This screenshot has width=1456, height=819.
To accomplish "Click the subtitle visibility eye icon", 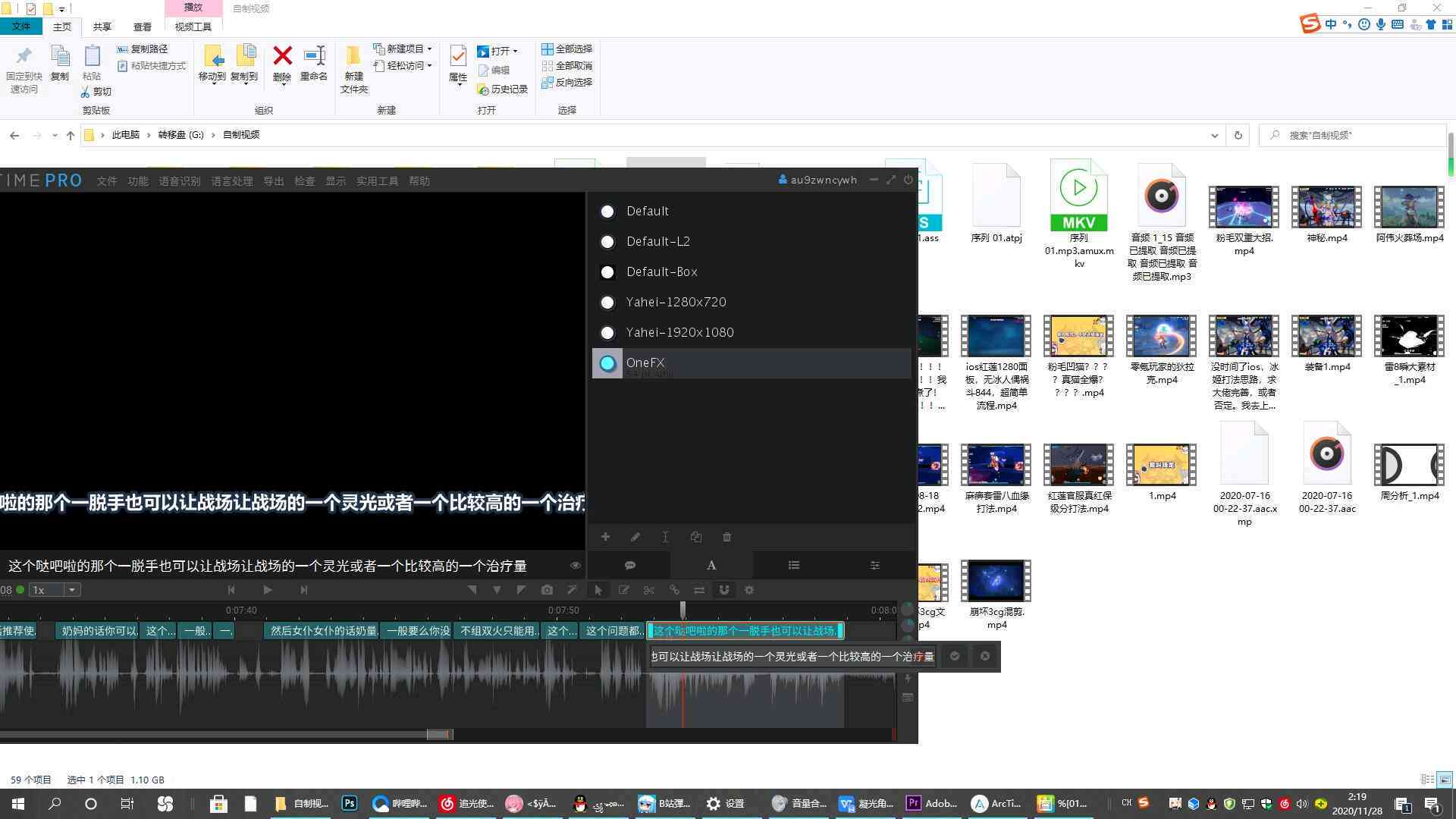I will click(x=575, y=565).
